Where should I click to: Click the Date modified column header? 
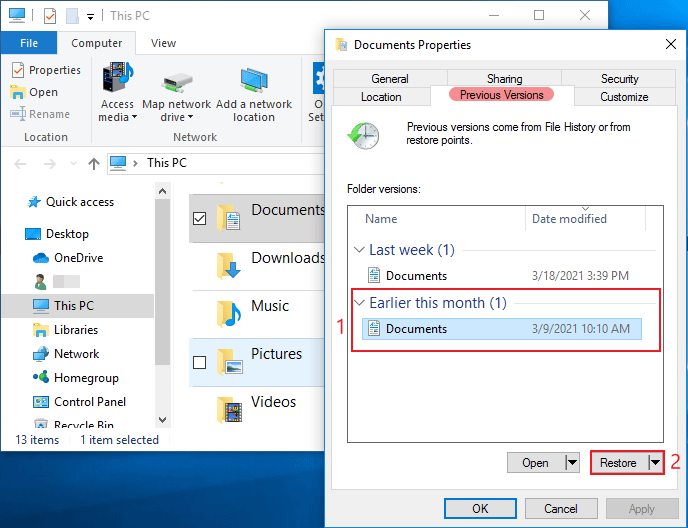[x=585, y=219]
